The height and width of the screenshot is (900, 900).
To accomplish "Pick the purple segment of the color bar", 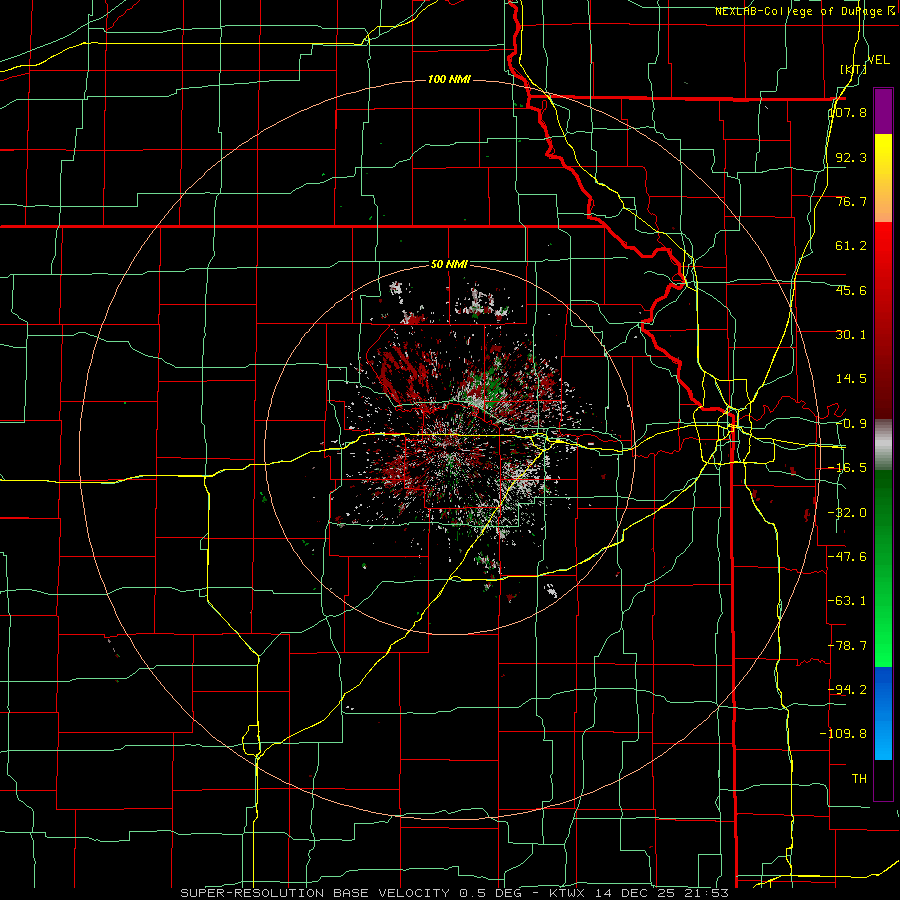I will click(883, 111).
